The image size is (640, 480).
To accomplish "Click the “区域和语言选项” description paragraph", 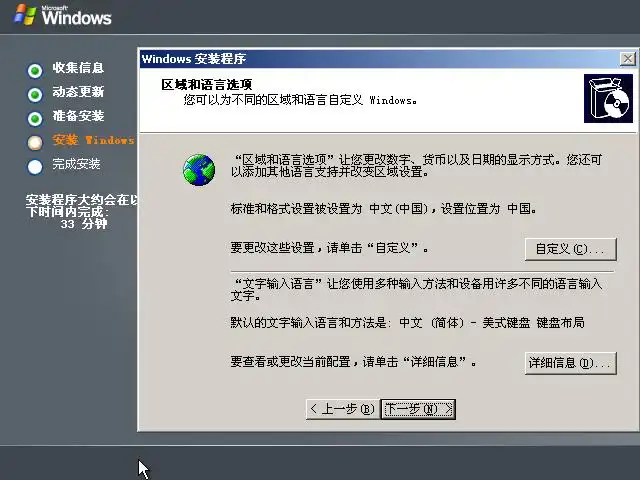I will click(416, 165).
